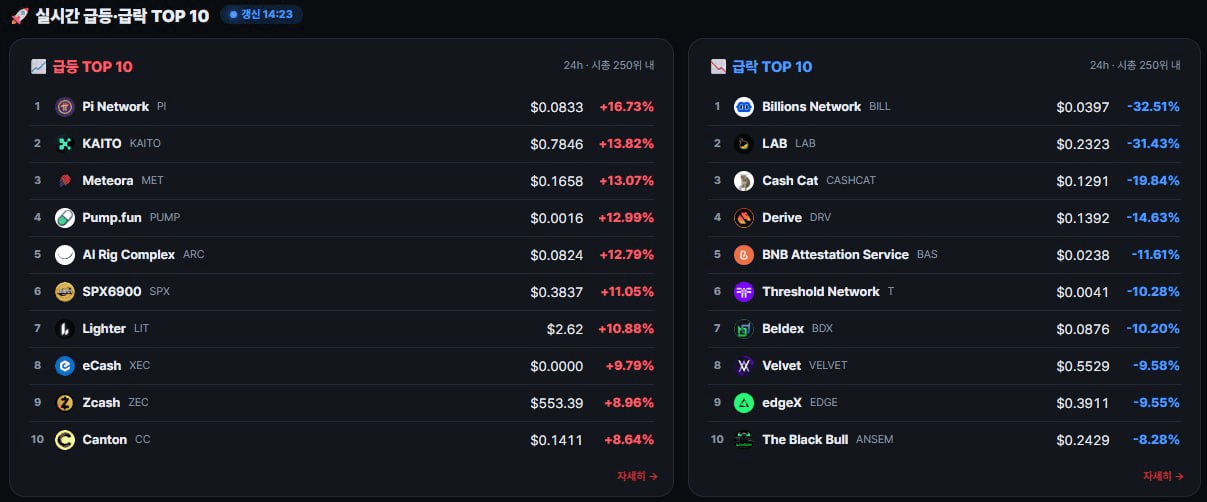
Task: Click the edgeX green icon
Action: tap(744, 403)
